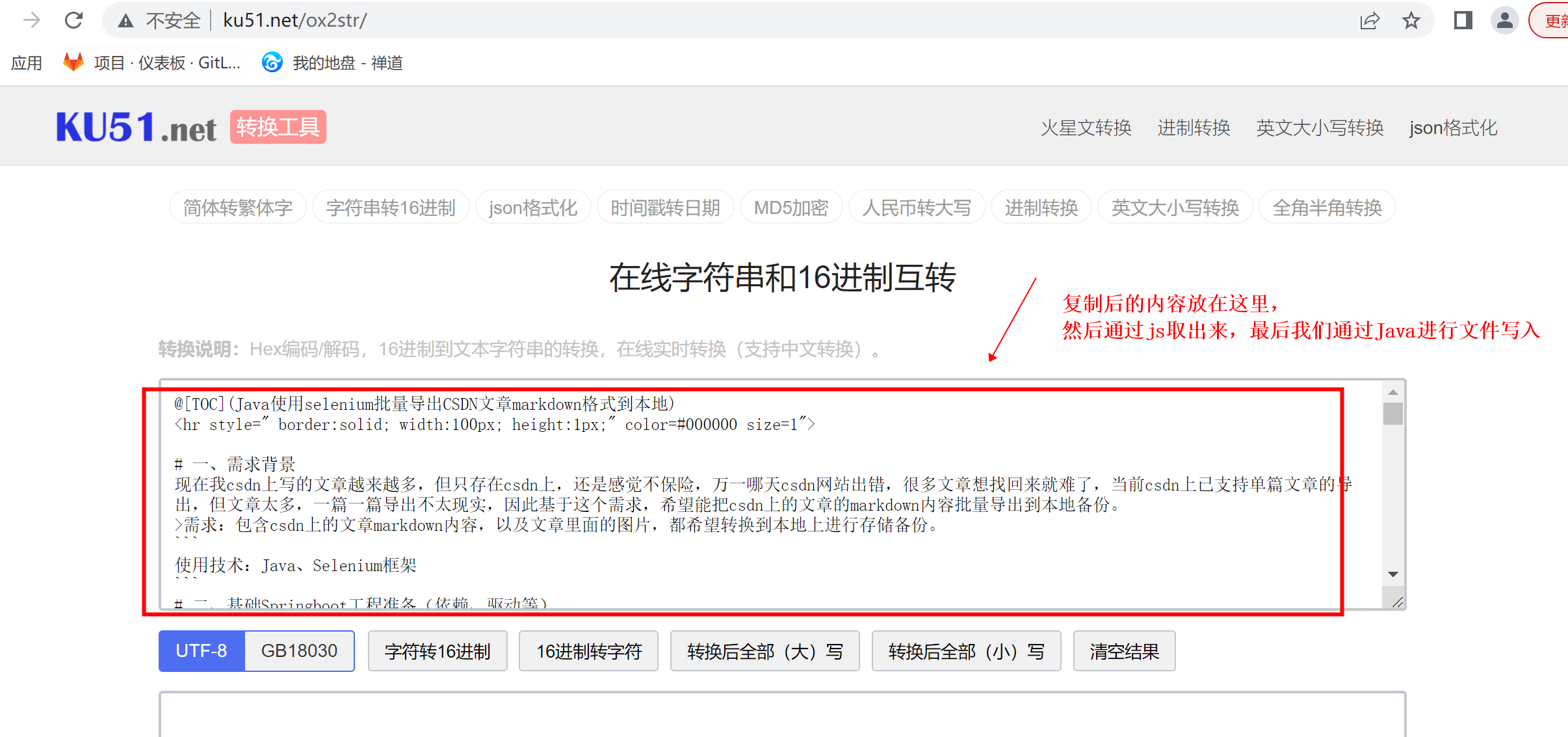Click inside the input text area

tap(782, 494)
